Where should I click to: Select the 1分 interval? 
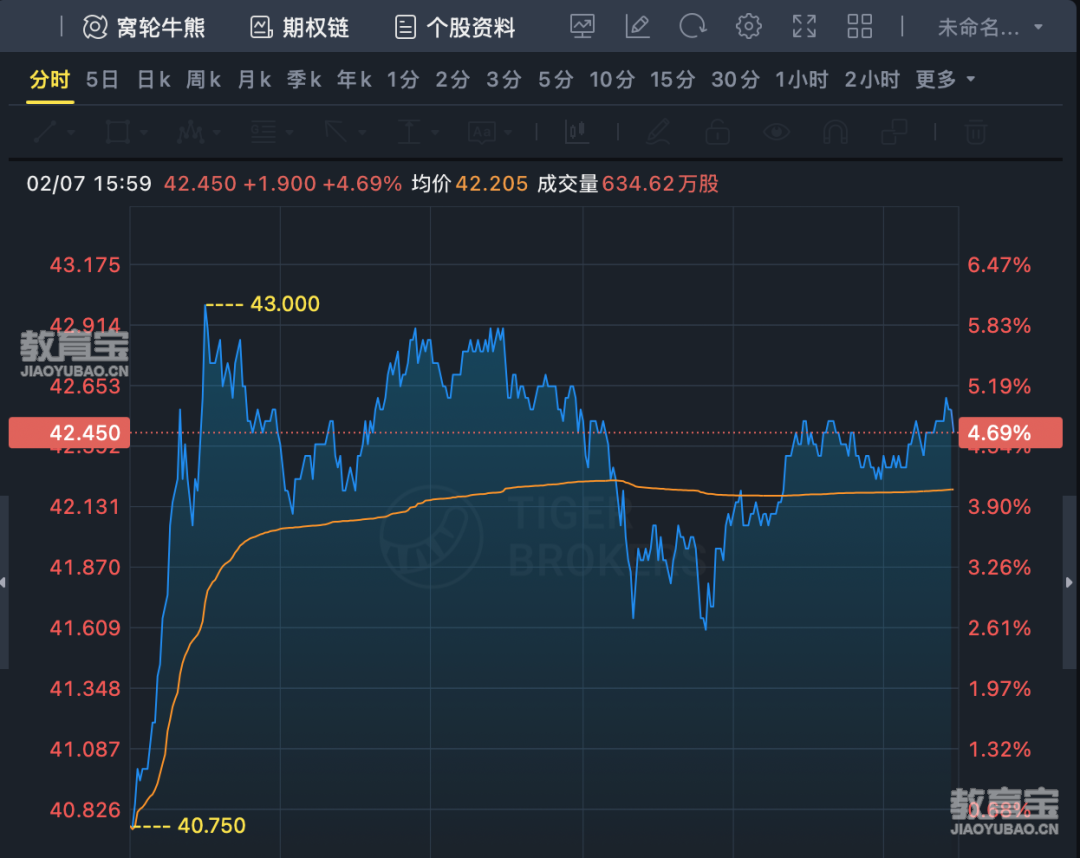point(403,80)
